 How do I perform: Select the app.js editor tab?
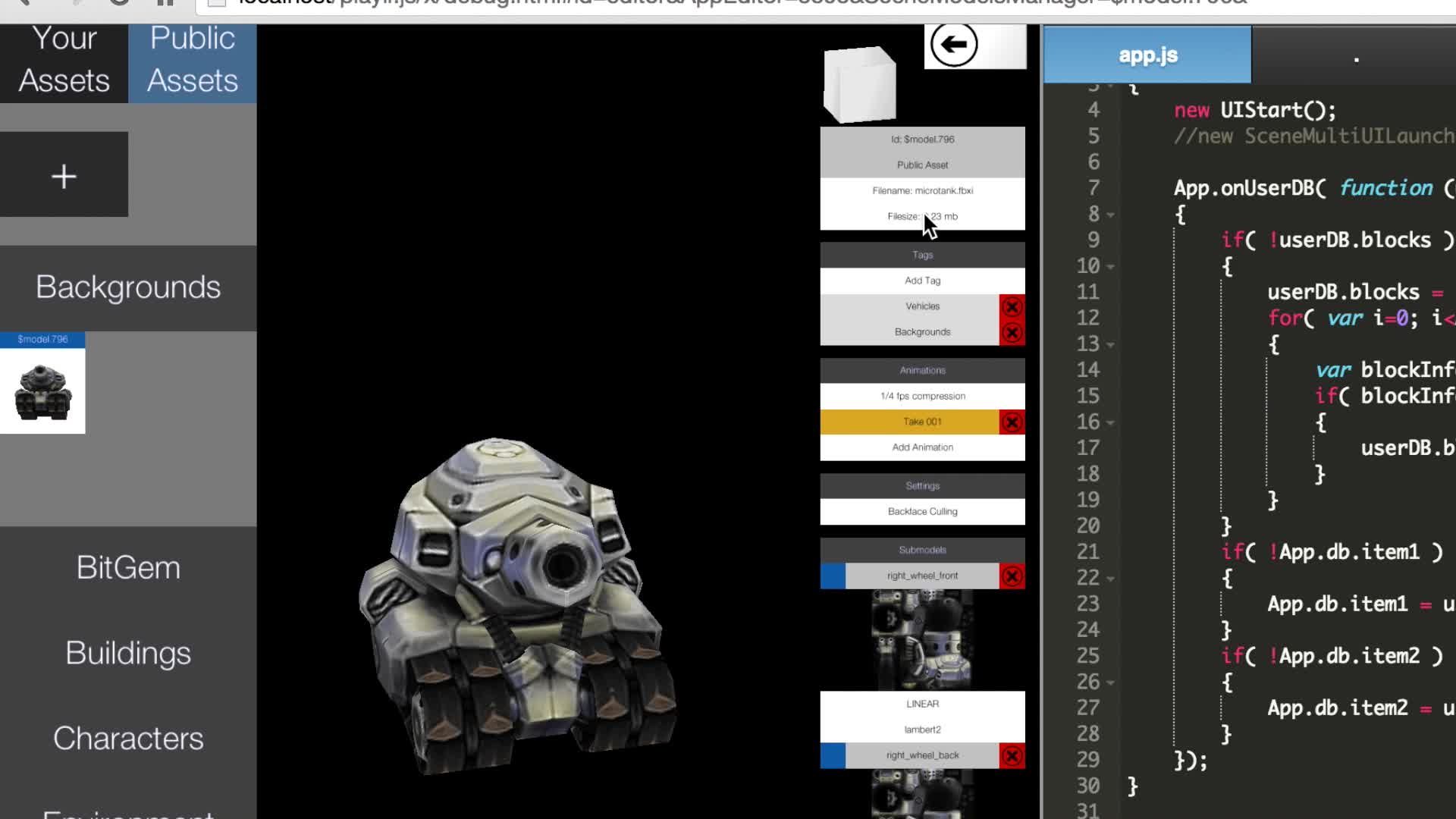1147,54
